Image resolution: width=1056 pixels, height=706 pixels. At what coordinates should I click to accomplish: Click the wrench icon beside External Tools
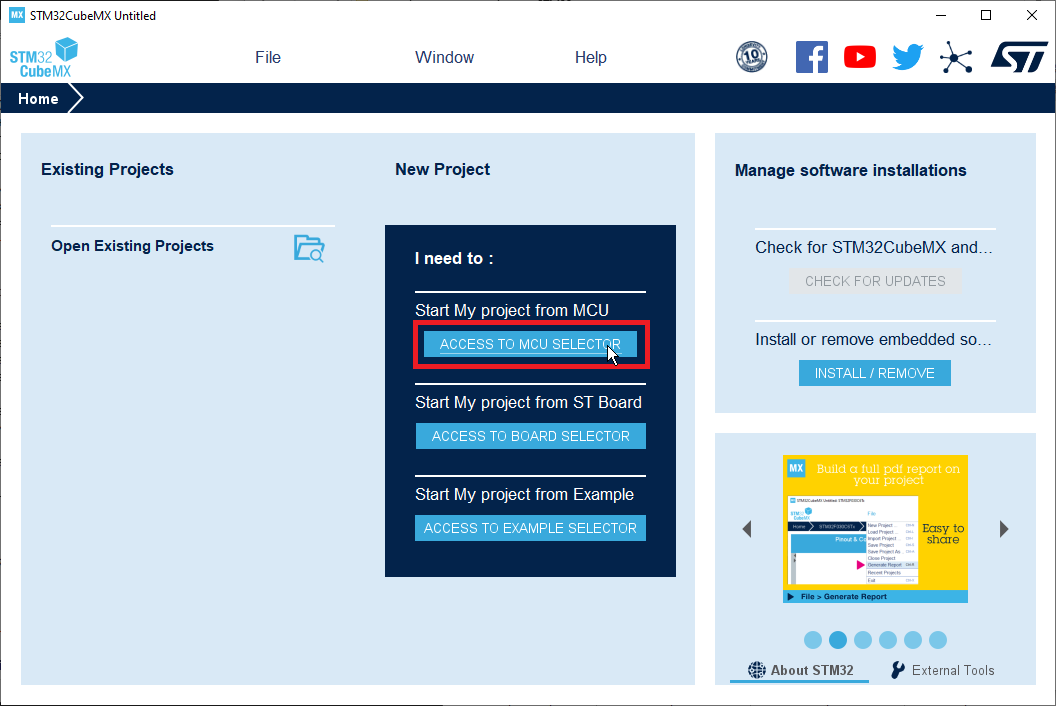click(x=898, y=670)
